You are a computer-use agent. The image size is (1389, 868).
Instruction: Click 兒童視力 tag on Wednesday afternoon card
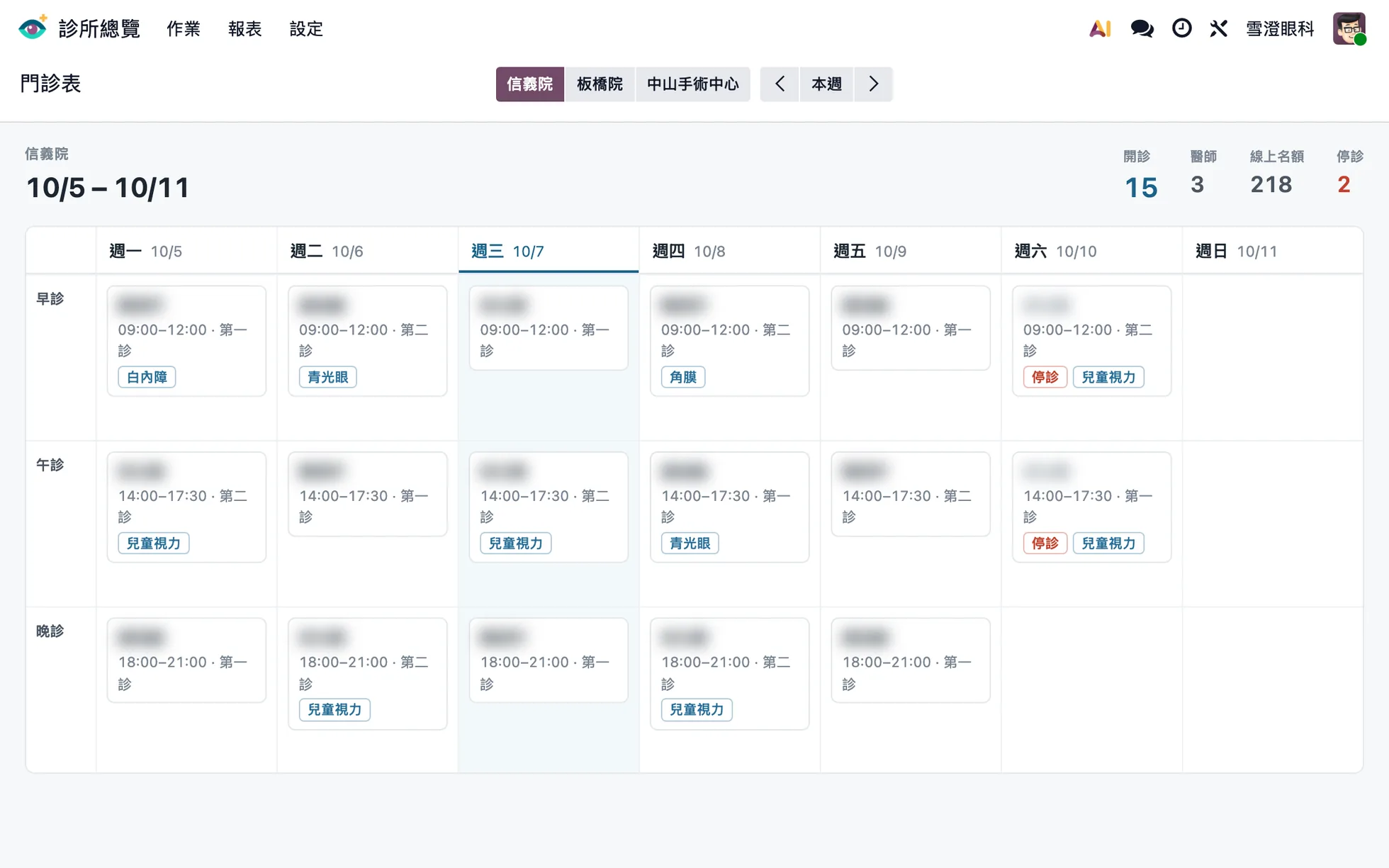[x=515, y=543]
